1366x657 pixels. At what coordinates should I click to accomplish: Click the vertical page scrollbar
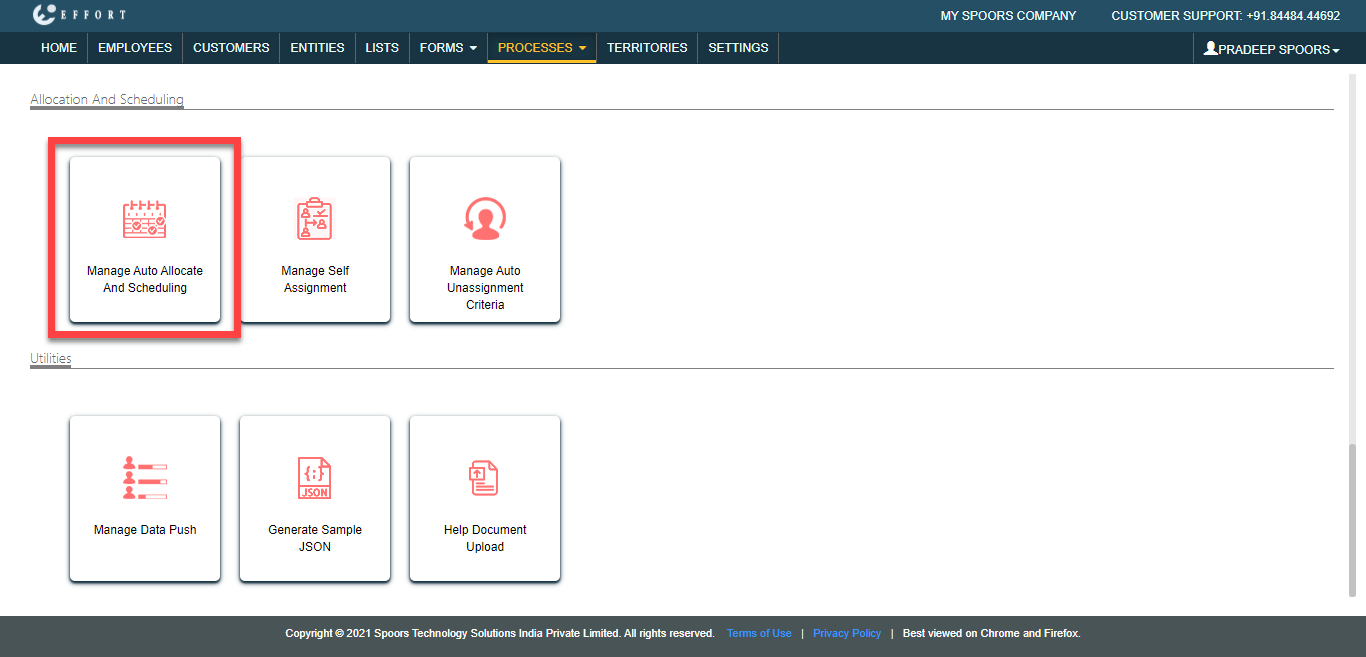(x=1353, y=520)
